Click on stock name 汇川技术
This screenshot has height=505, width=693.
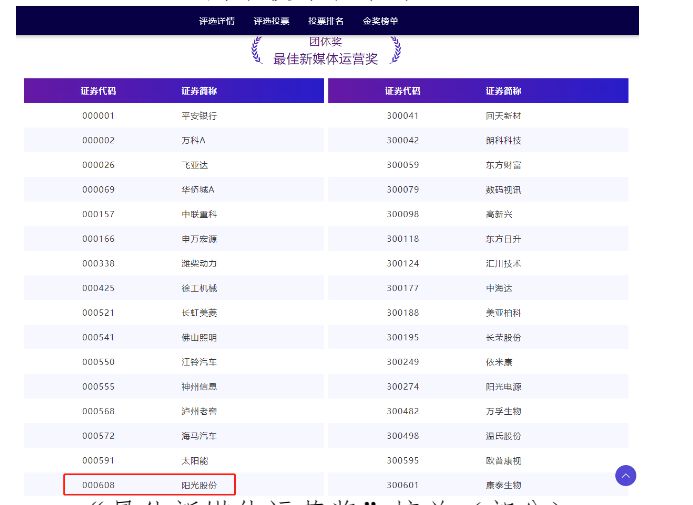(x=502, y=263)
